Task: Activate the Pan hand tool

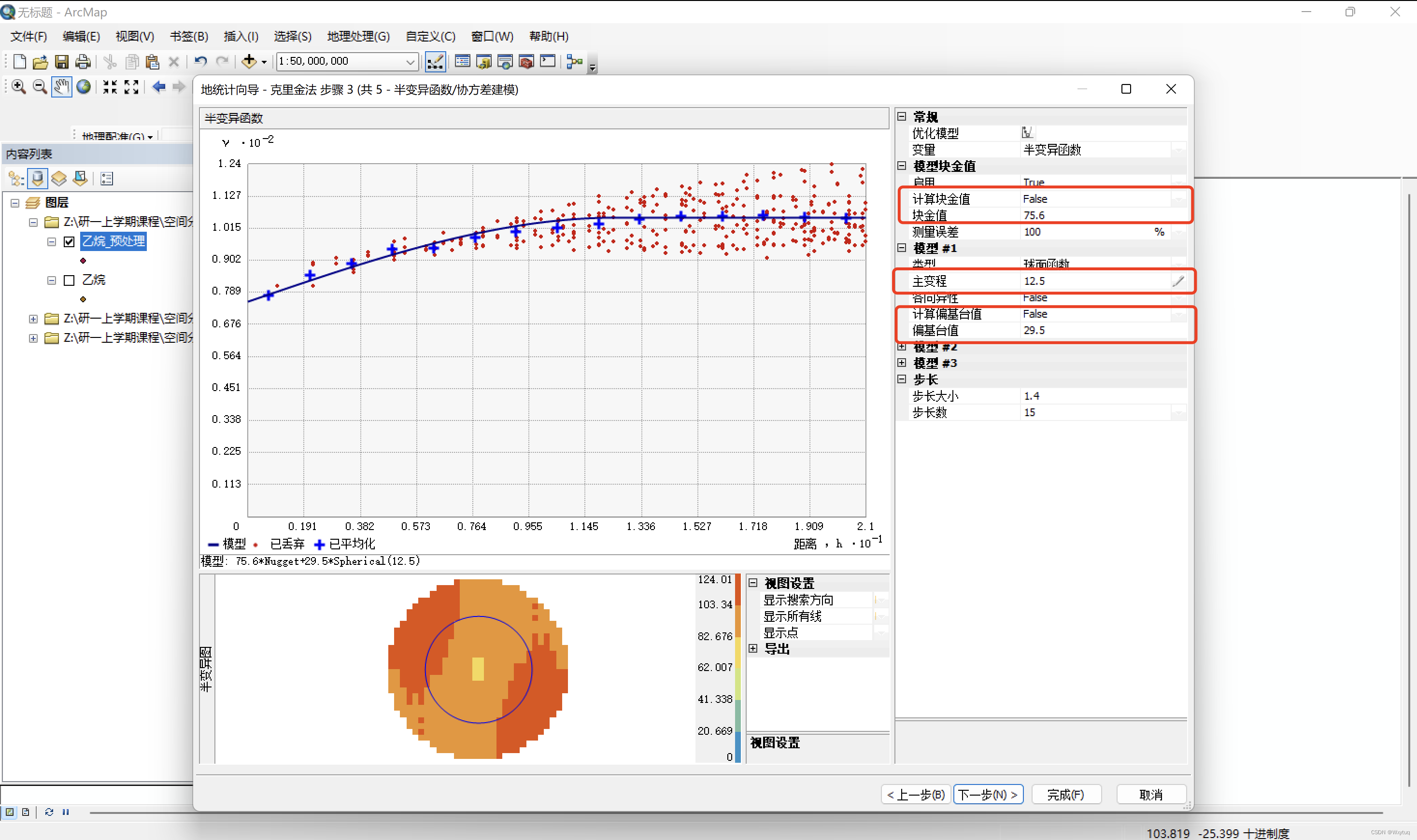Action: pos(61,86)
